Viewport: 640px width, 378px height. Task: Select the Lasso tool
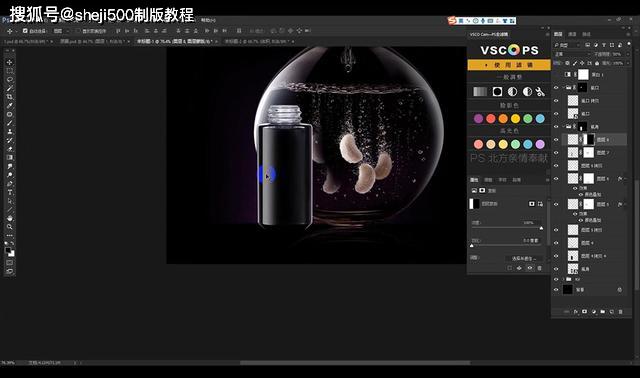coord(9,80)
